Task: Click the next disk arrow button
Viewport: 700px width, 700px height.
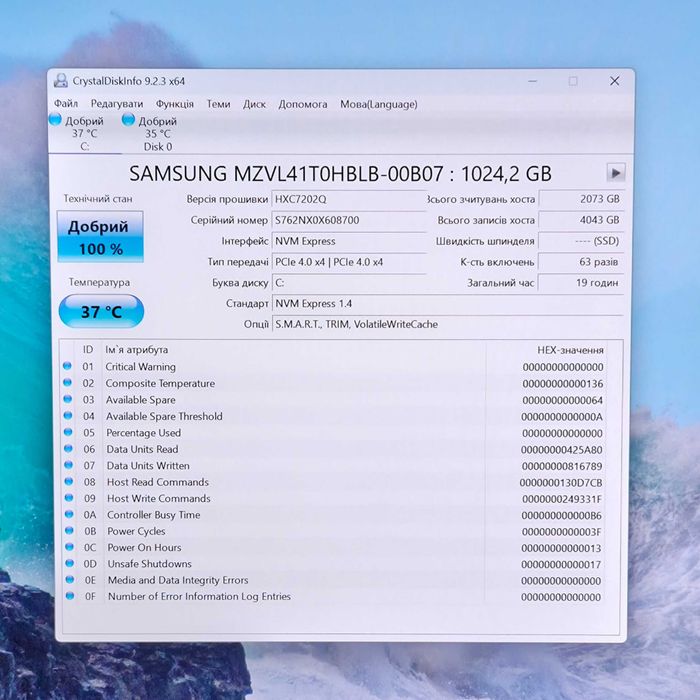Action: [x=616, y=173]
